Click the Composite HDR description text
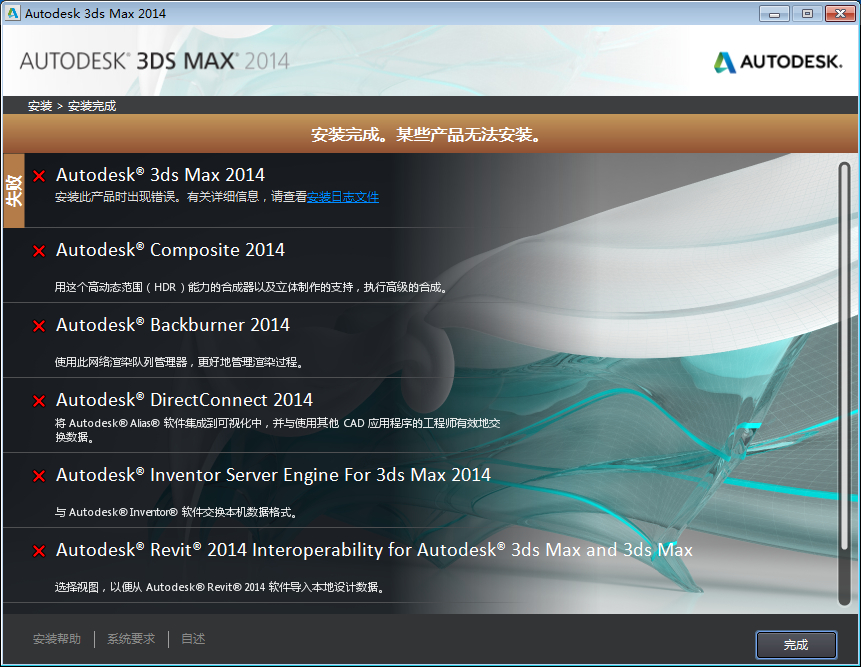 252,287
